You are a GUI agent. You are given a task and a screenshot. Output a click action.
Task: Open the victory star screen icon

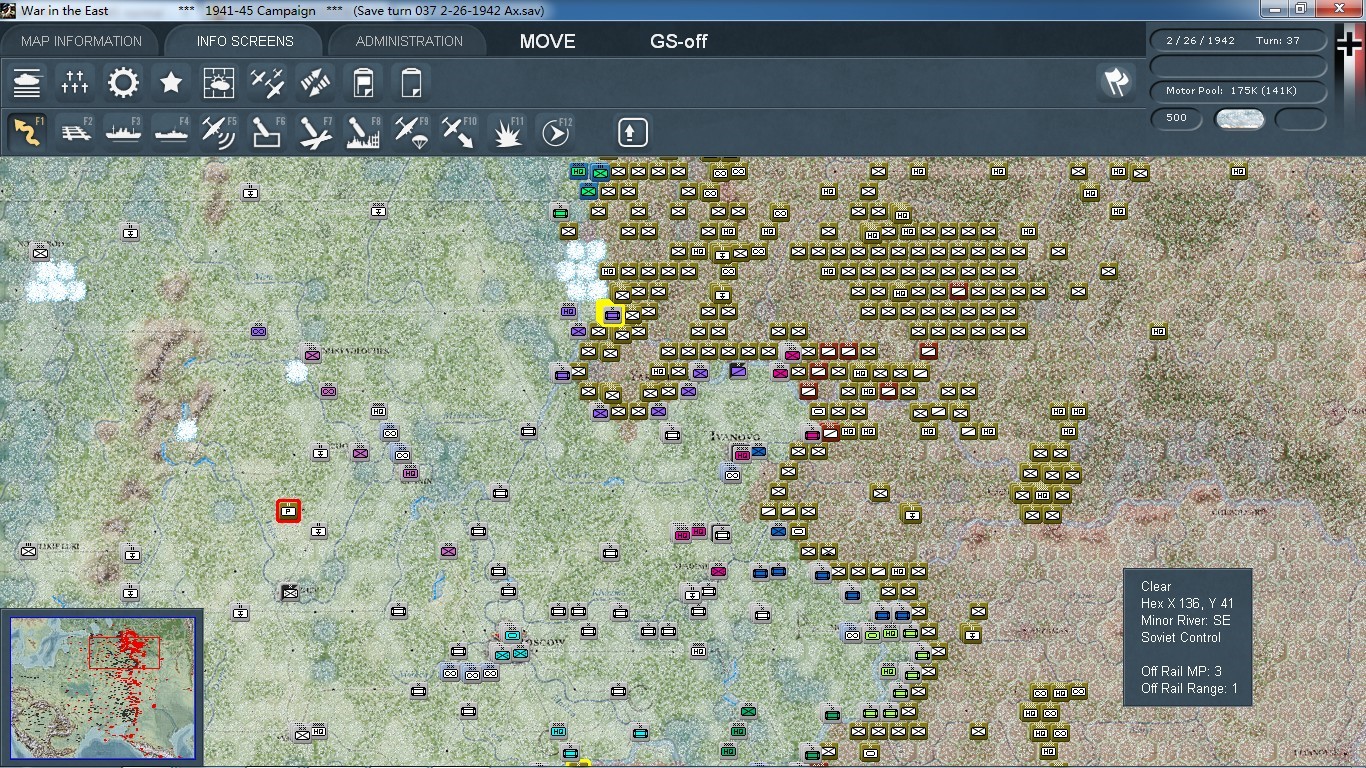click(x=171, y=82)
